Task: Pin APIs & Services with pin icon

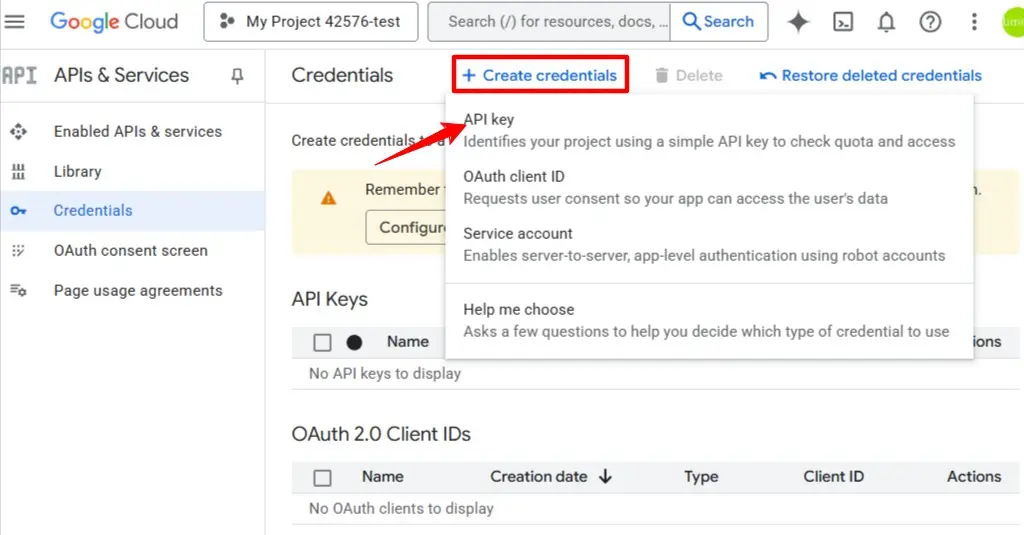Action: [x=237, y=76]
